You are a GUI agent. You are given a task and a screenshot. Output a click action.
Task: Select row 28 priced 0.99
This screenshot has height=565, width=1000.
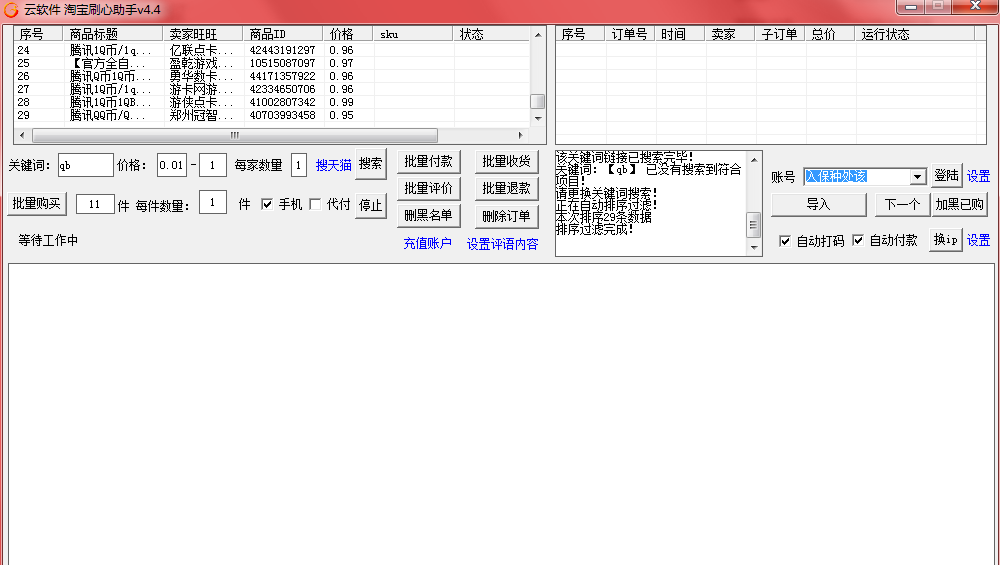click(x=271, y=102)
